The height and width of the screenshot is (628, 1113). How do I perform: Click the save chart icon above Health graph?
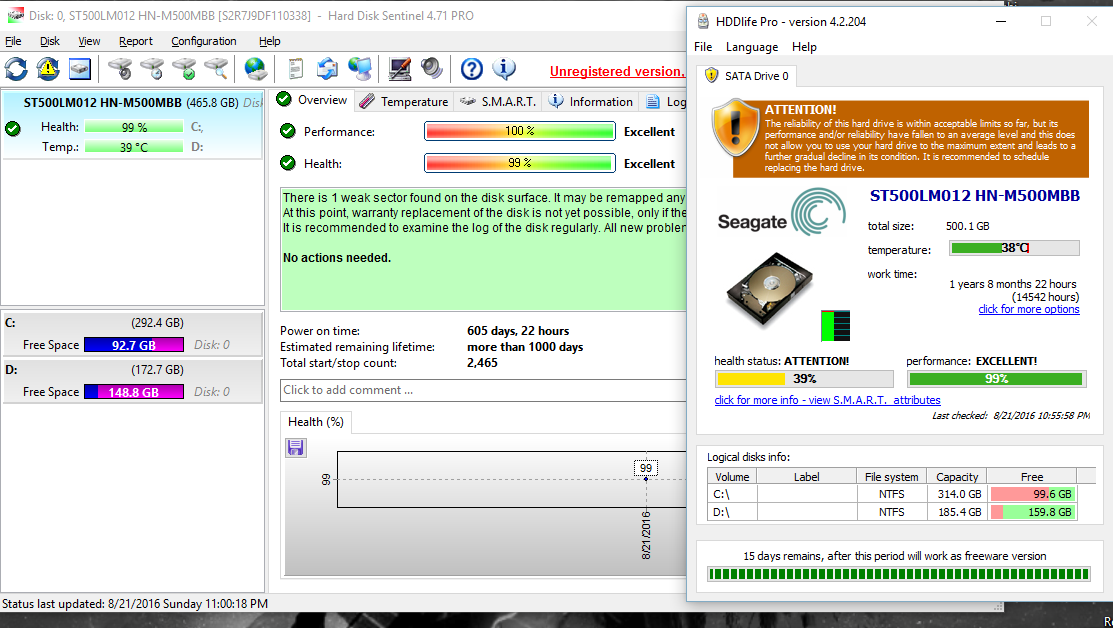pyautogui.click(x=295, y=447)
